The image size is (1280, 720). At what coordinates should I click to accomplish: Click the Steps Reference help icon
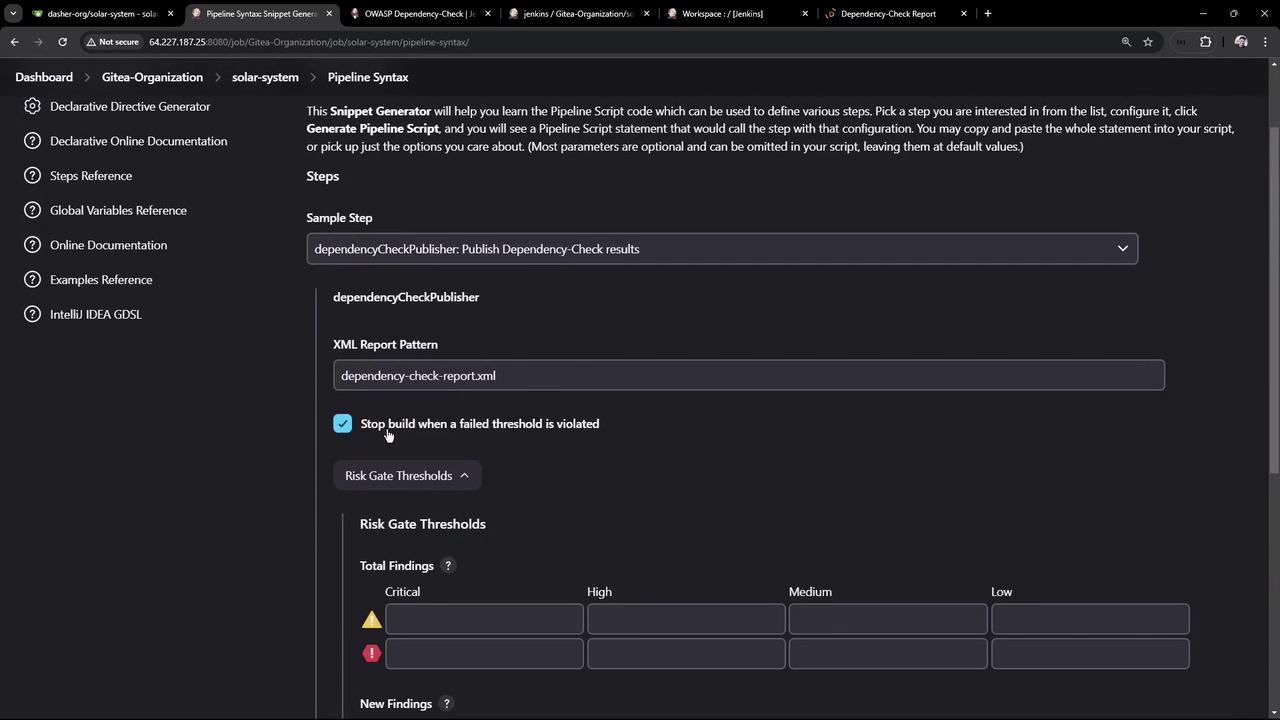pyautogui.click(x=32, y=176)
